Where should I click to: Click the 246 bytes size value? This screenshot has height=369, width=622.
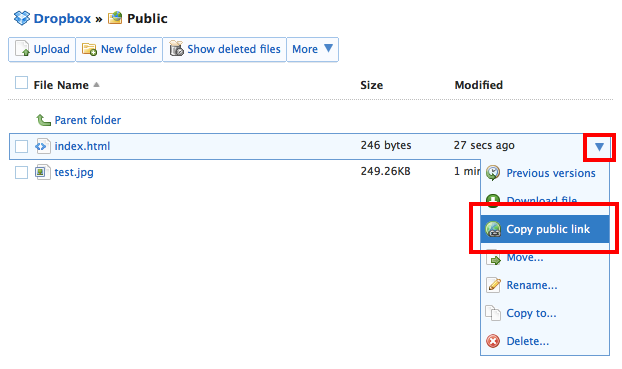(x=386, y=145)
